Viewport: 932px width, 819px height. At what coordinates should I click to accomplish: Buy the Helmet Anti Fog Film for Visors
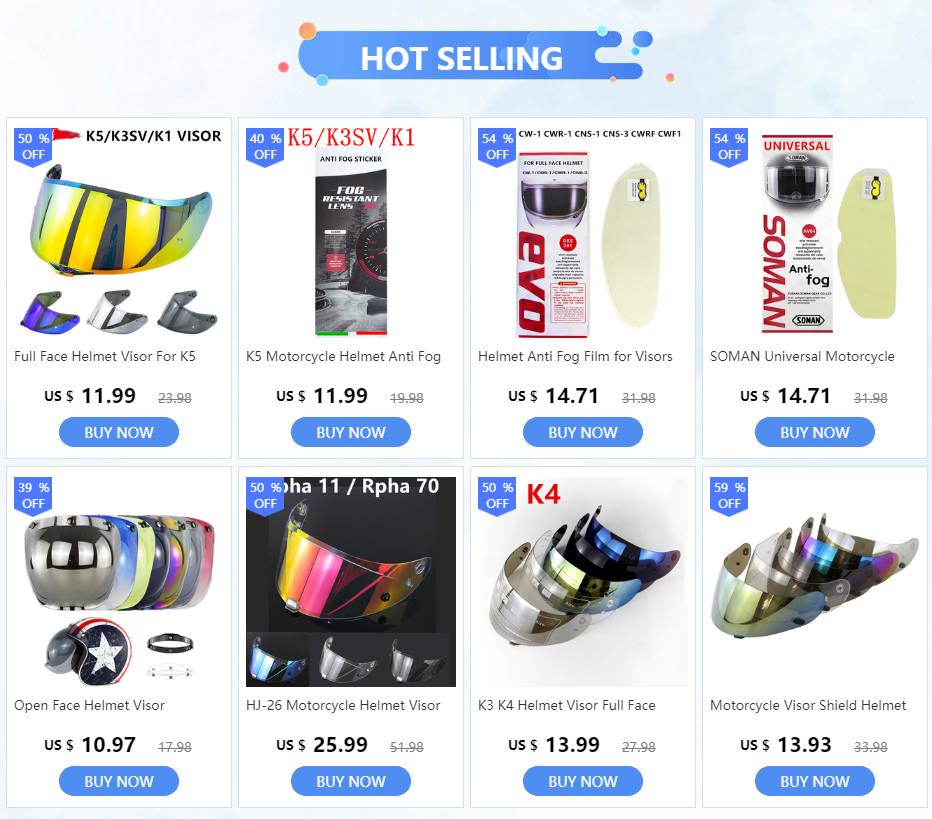pos(582,432)
